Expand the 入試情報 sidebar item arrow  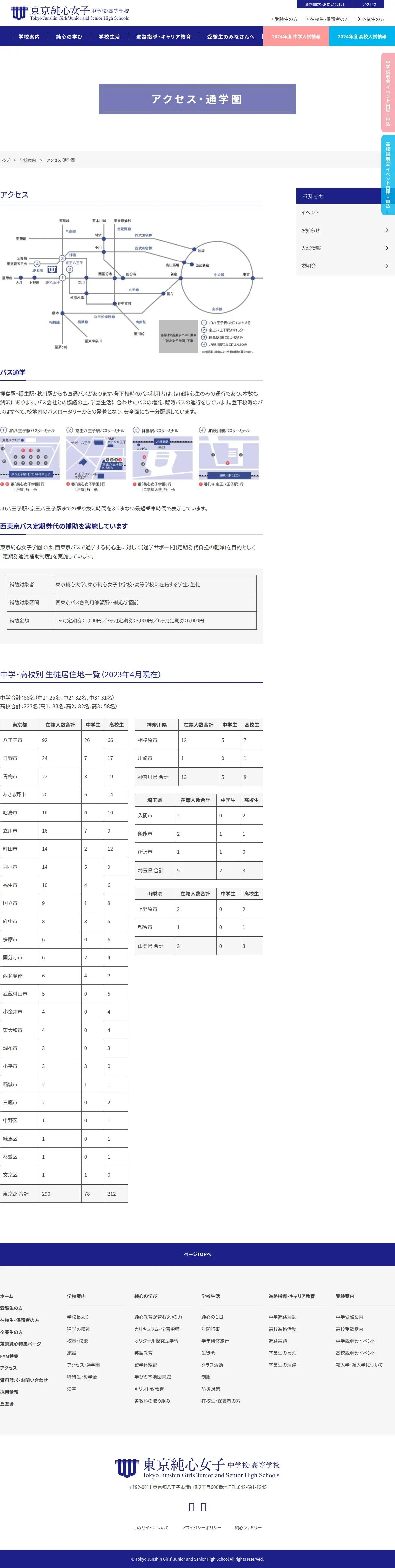pyautogui.click(x=387, y=248)
